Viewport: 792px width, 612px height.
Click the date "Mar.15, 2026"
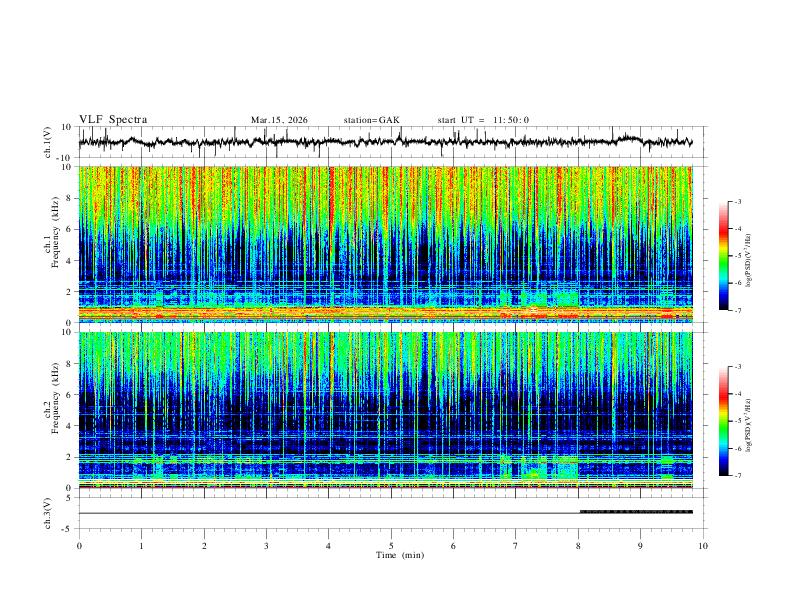pyautogui.click(x=279, y=120)
